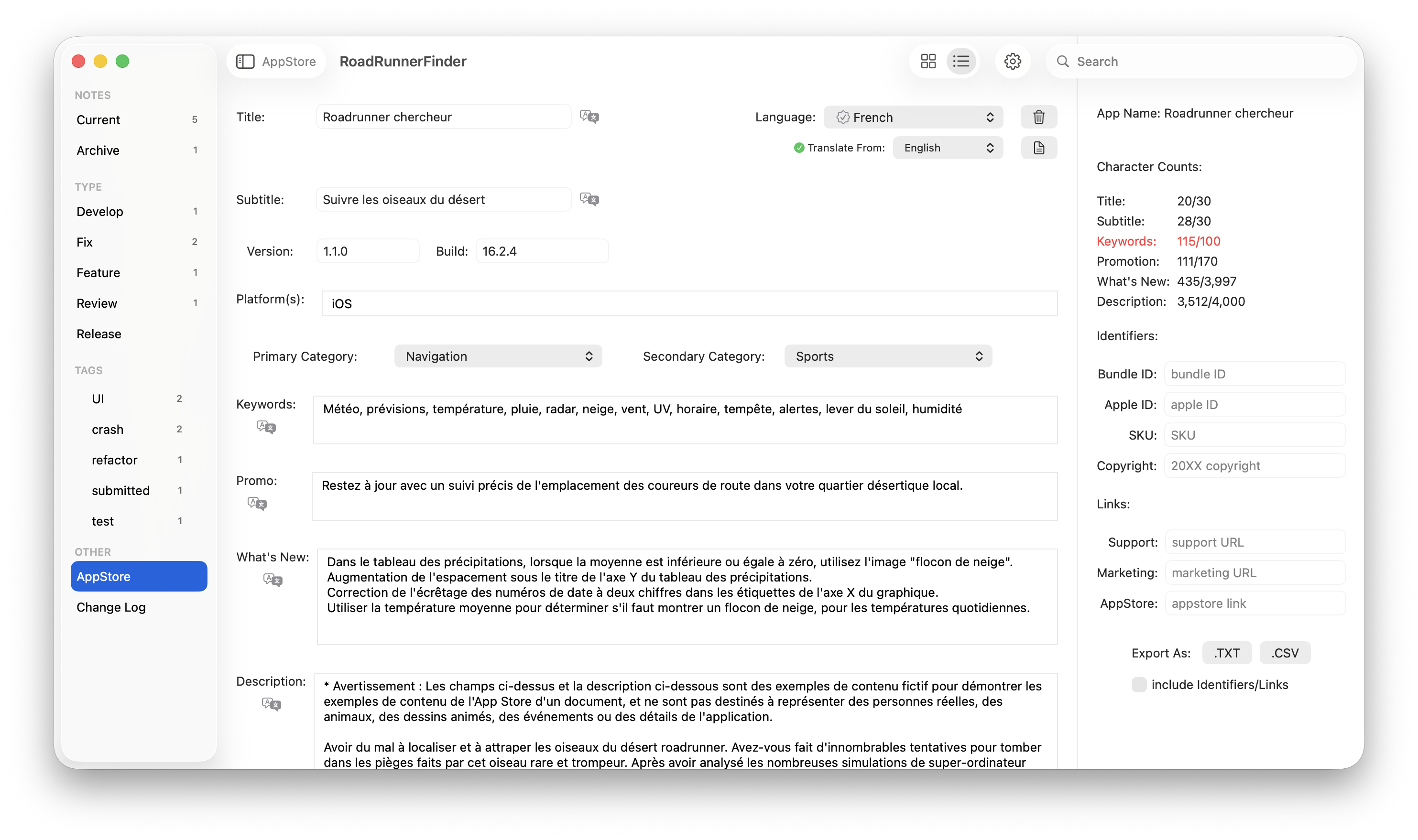Select Change Log in the sidebar

click(111, 607)
